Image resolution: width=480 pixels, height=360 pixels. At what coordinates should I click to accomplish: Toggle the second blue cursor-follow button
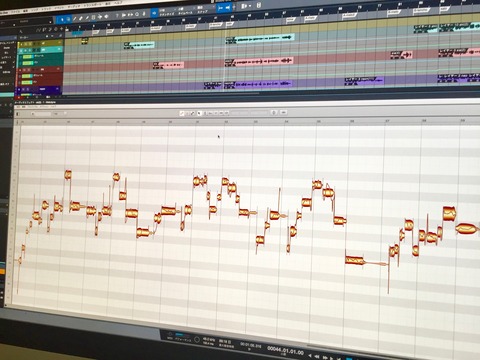[228, 7]
